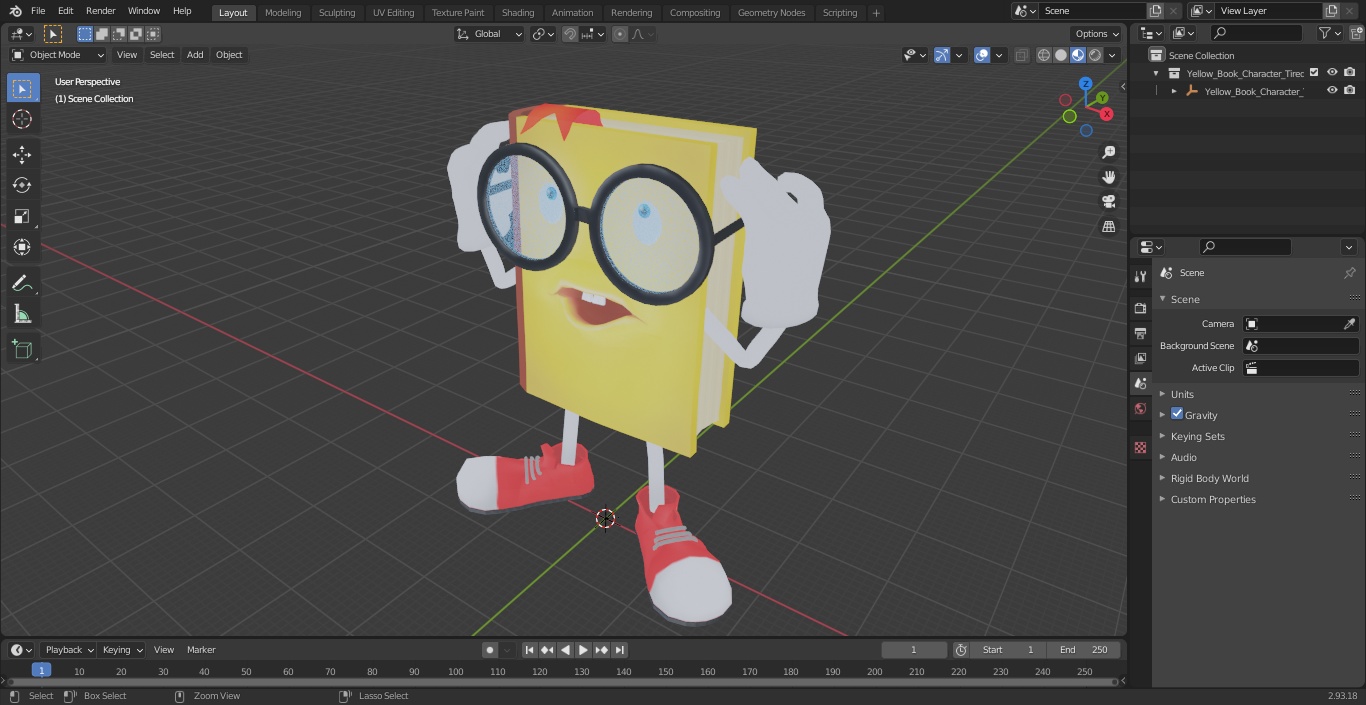1366x705 pixels.
Task: Open the Tool properties tab
Action: tap(1140, 276)
